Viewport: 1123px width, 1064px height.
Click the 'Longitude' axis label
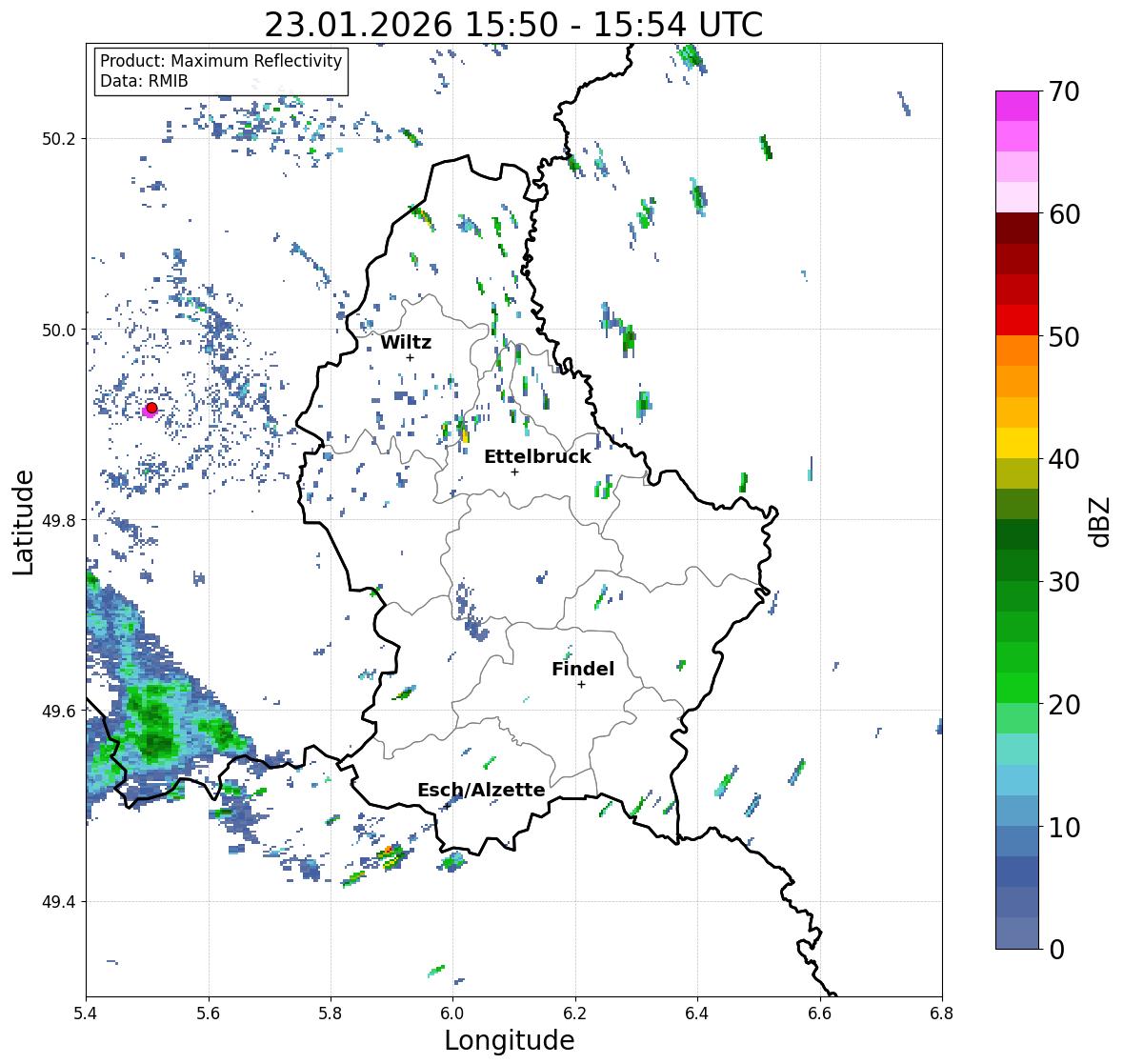pos(510,1040)
